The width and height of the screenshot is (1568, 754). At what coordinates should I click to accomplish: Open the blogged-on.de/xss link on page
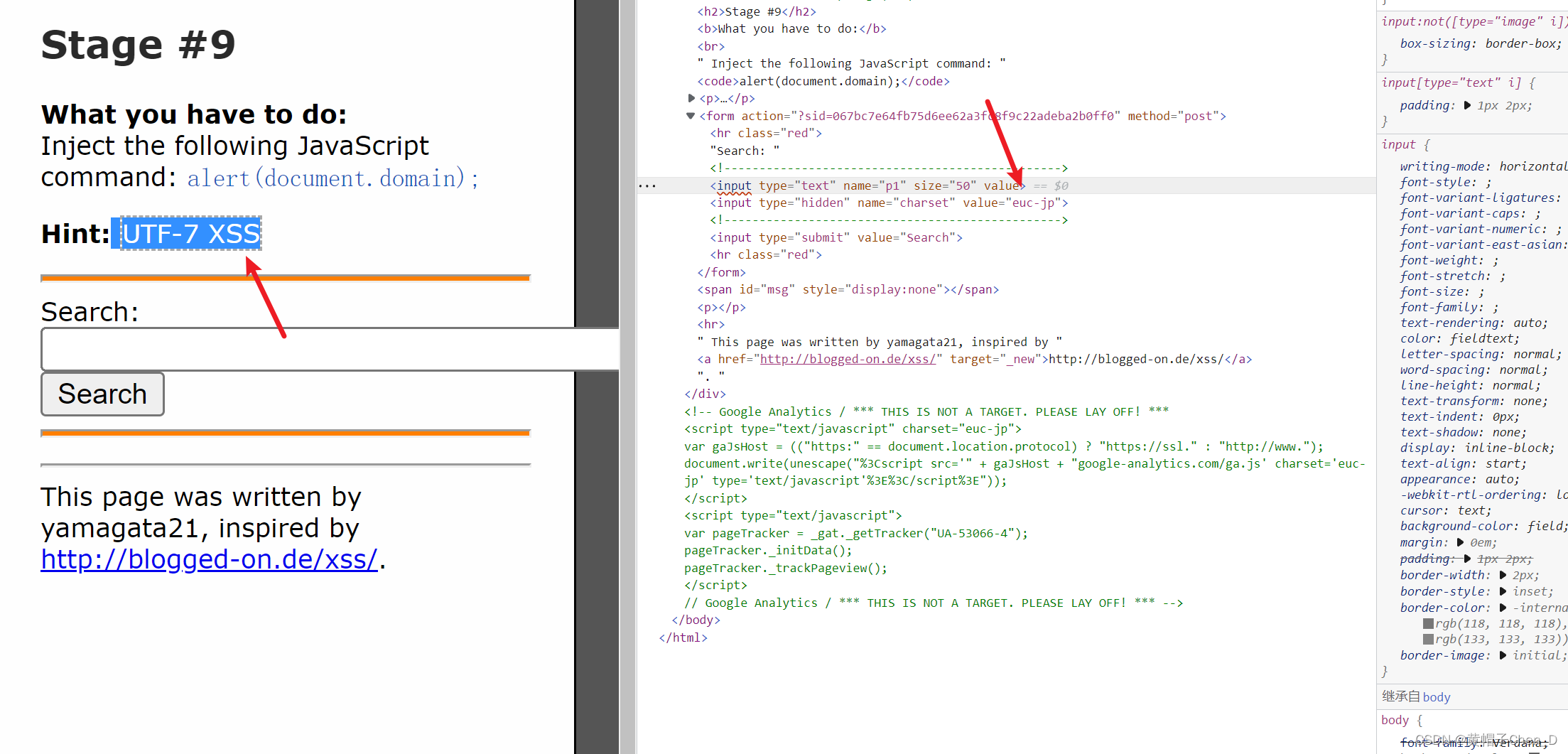click(209, 559)
